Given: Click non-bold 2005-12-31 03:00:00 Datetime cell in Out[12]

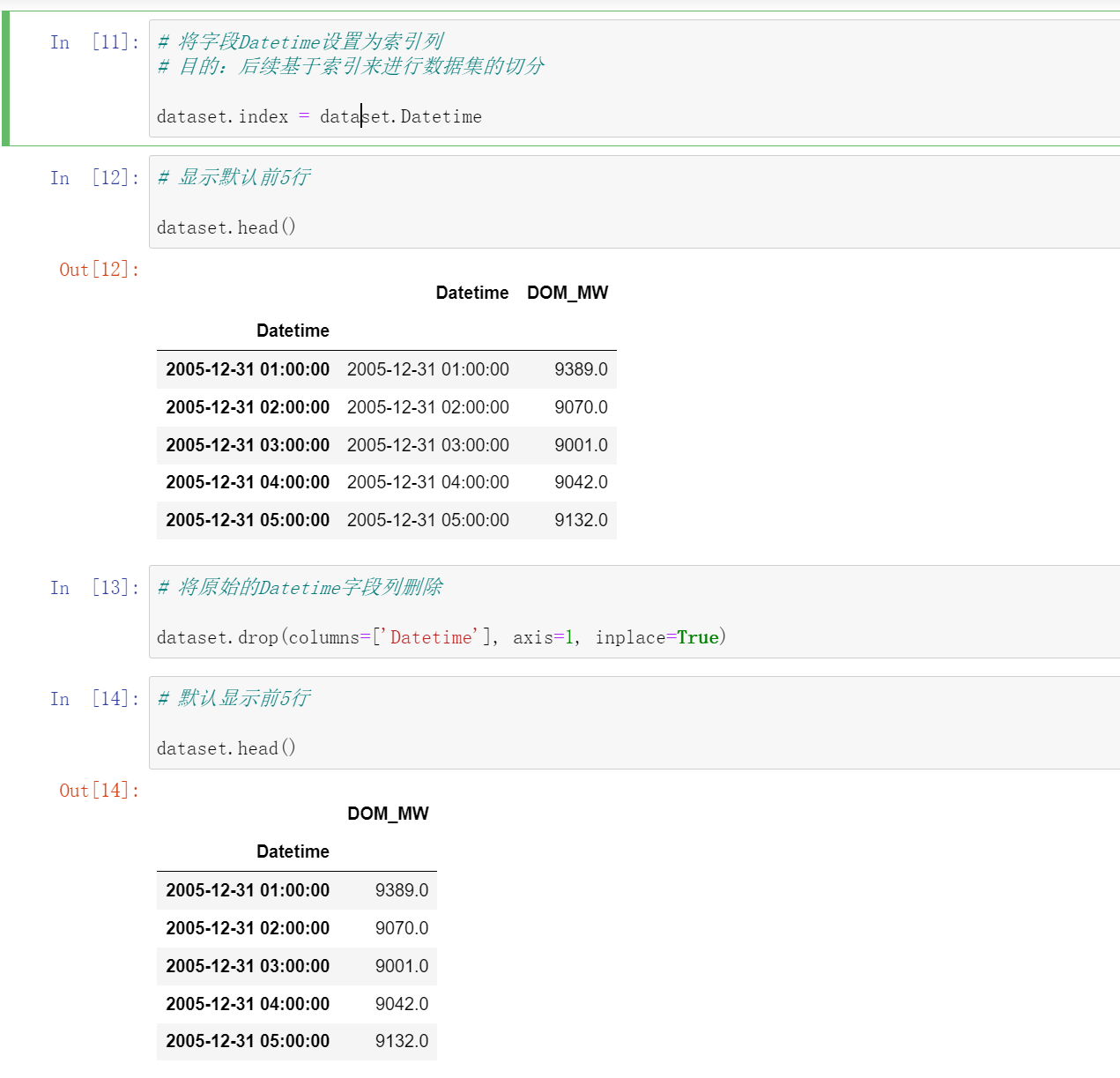Looking at the screenshot, I should tap(428, 445).
